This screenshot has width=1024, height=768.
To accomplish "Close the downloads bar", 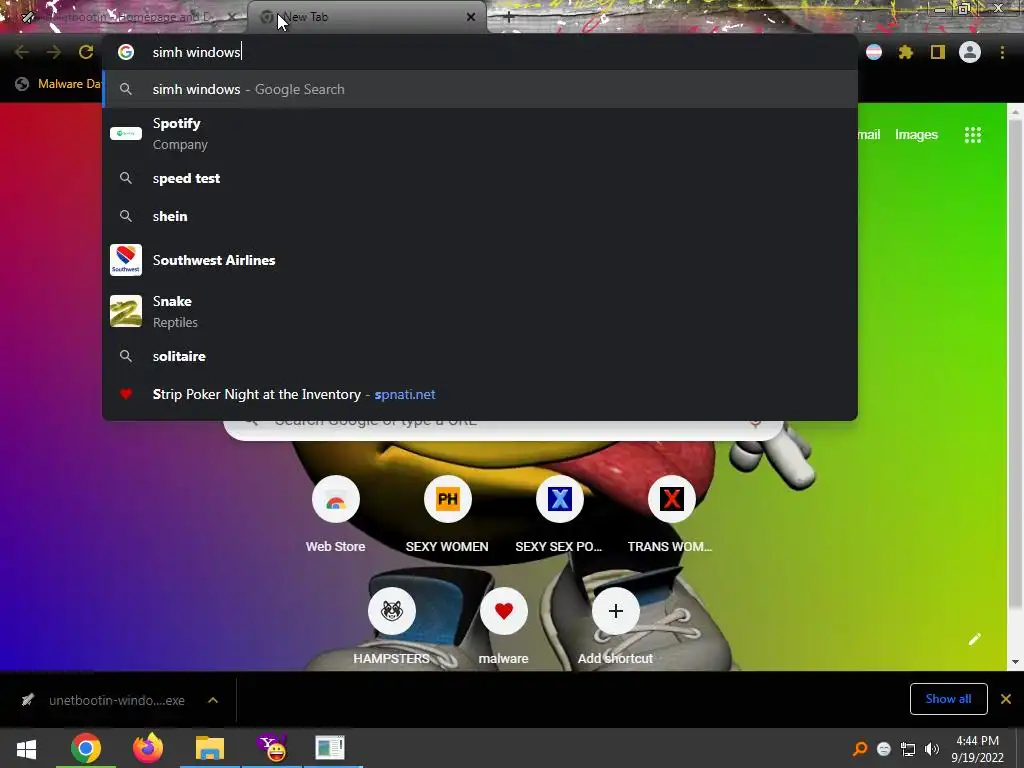I will [1006, 699].
